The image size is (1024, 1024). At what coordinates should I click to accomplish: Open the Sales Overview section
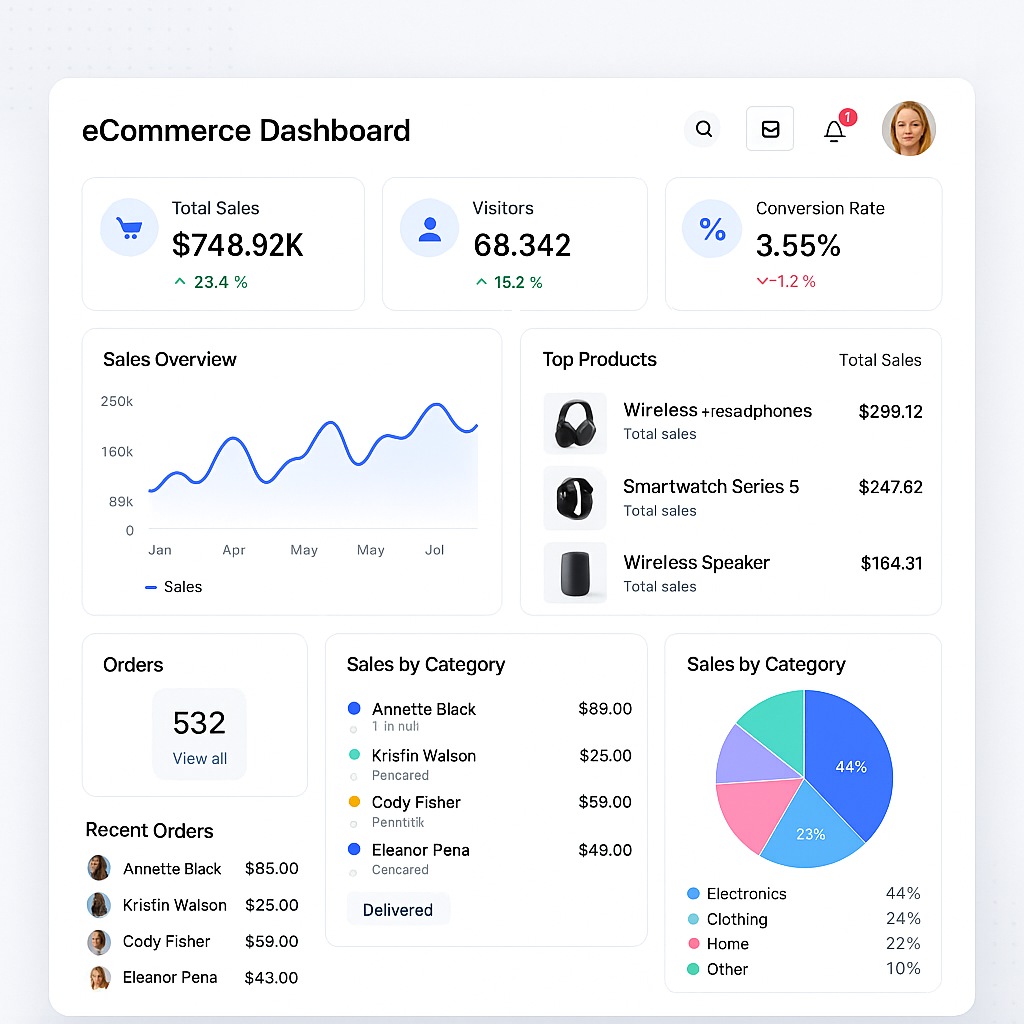[x=169, y=359]
